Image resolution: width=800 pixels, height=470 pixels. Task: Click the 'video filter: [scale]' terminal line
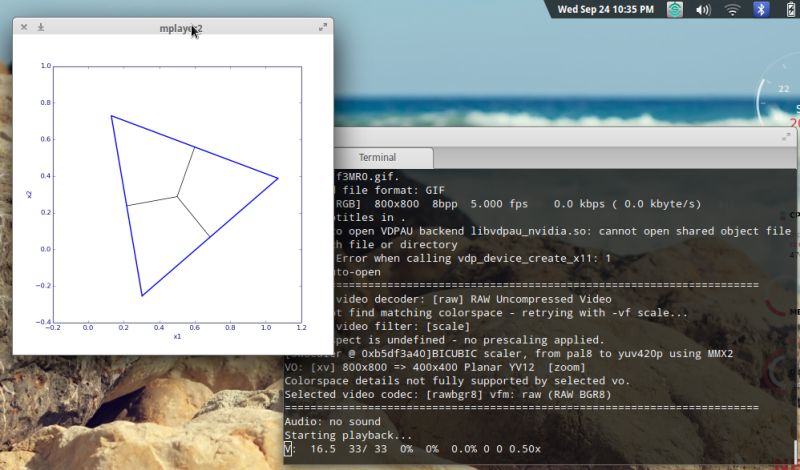(403, 326)
